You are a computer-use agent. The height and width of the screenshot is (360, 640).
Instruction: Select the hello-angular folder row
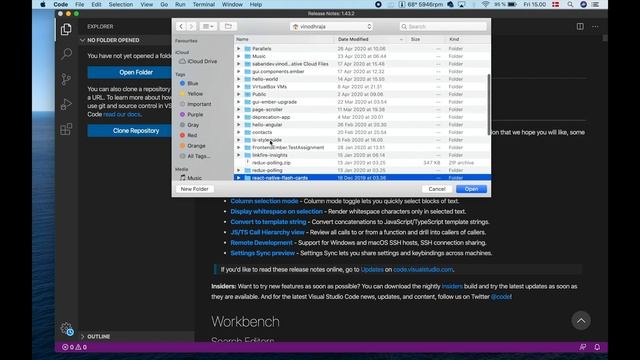coord(362,124)
